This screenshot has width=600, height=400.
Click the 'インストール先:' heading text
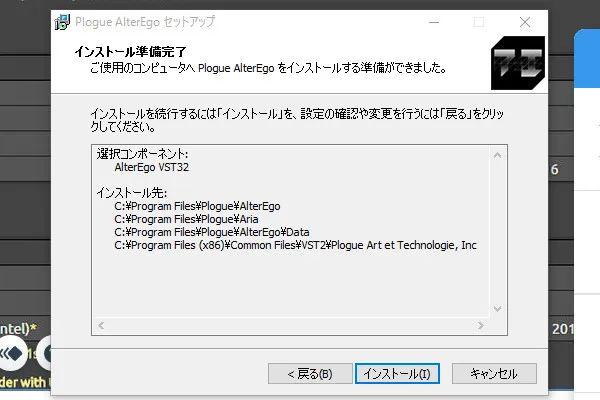click(132, 193)
